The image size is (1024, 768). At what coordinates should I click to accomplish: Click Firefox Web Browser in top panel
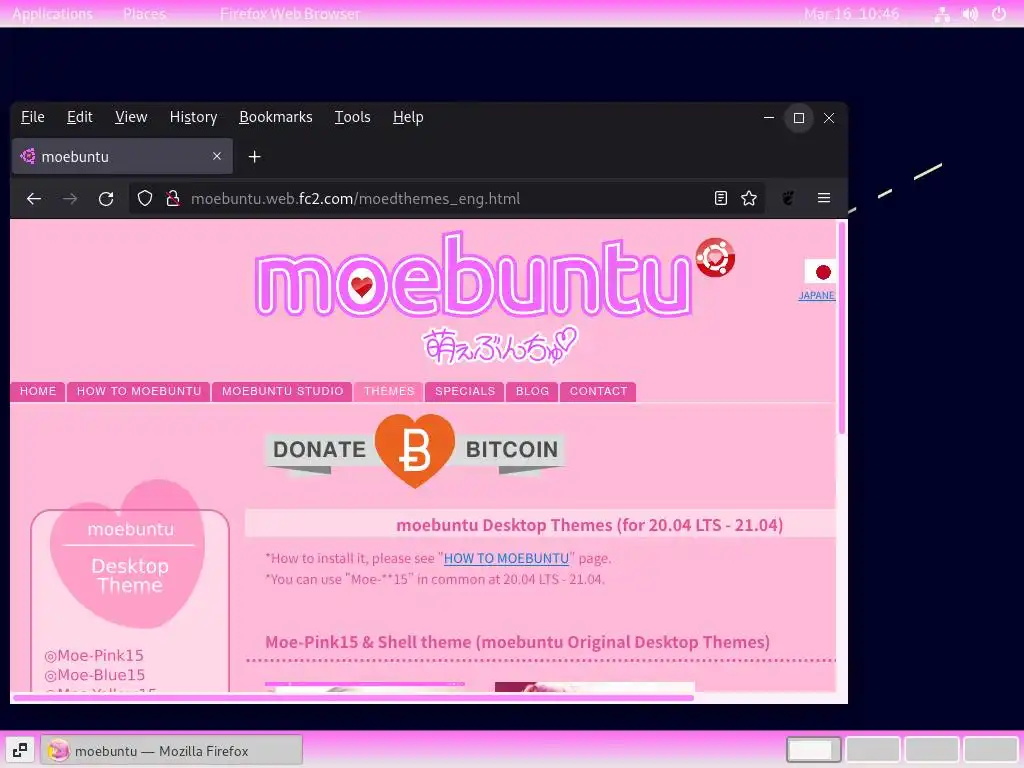click(x=289, y=14)
